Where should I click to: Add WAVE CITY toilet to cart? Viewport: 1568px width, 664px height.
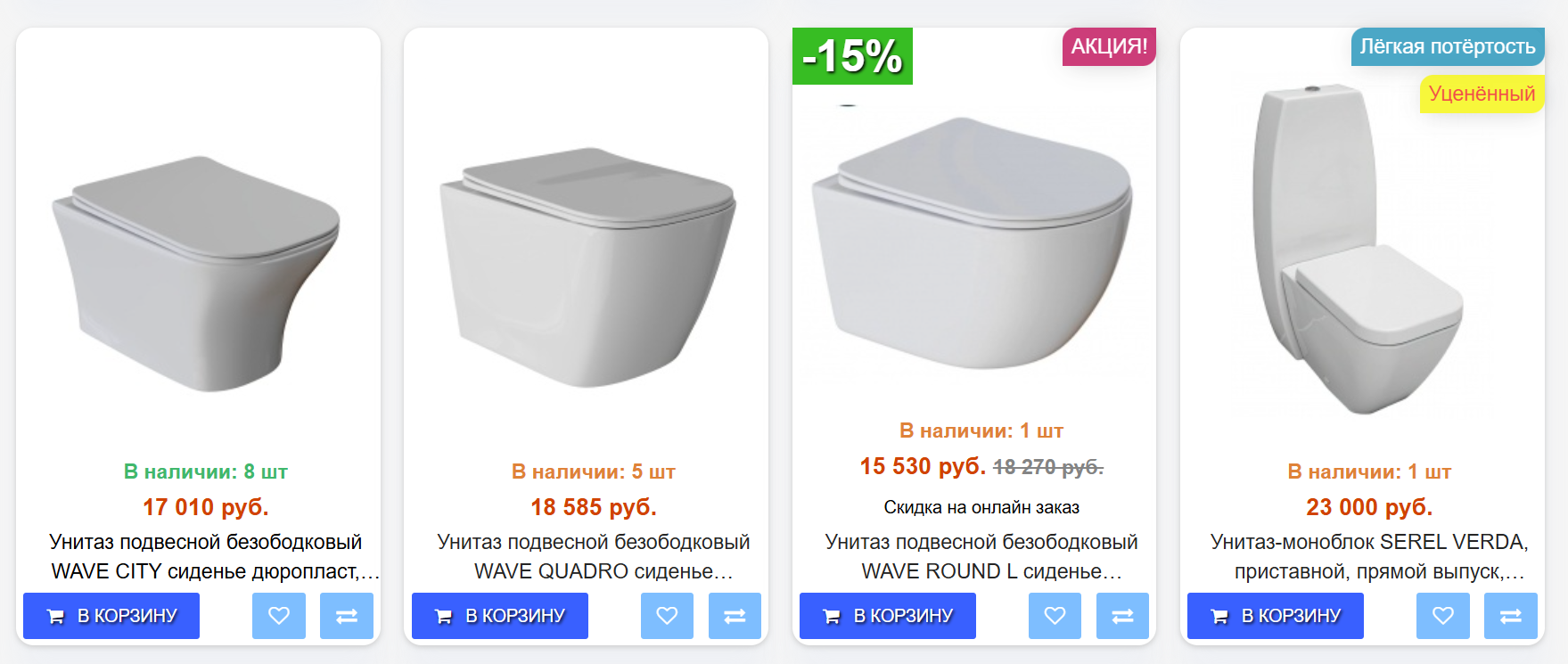(111, 616)
